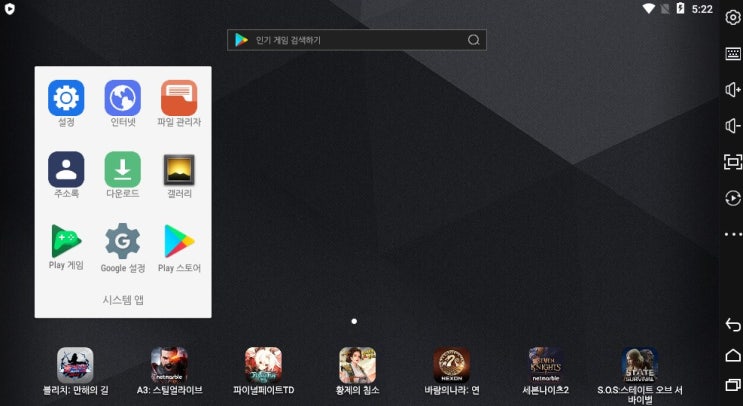Screen dimensions: 743x406
Task: Click the Google Play logo in search bar
Action: click(241, 40)
